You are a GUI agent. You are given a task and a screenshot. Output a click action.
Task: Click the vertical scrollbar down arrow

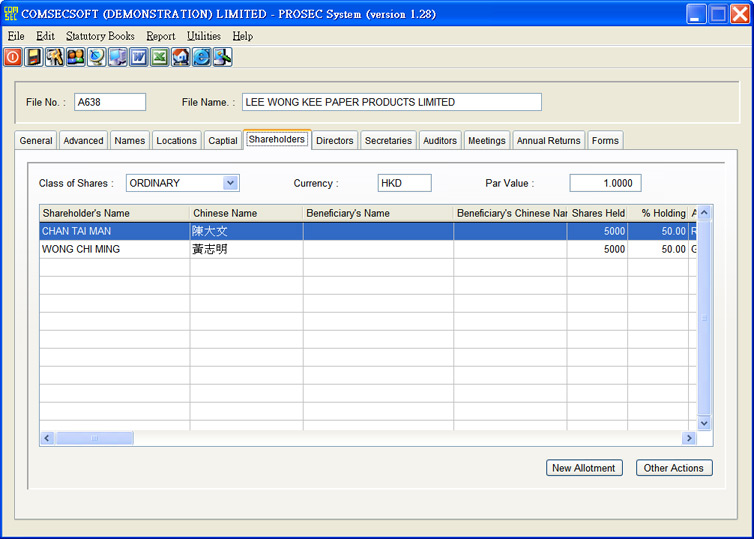pos(704,424)
